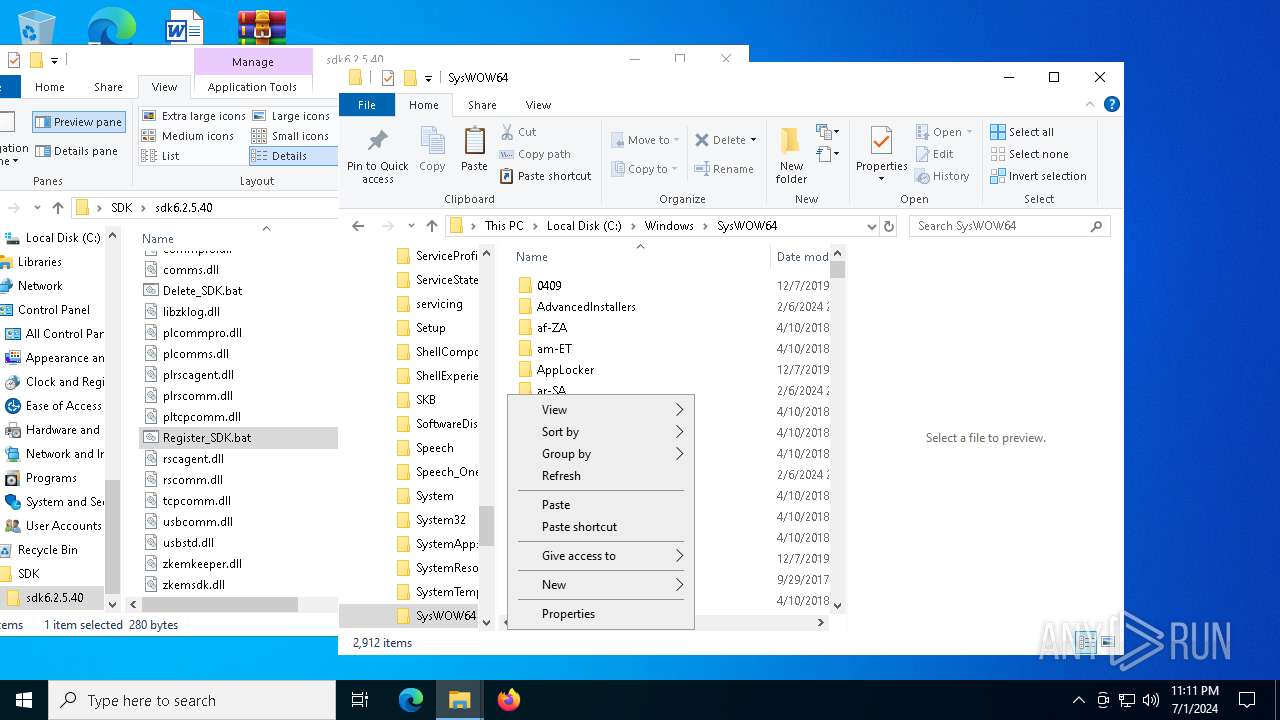This screenshot has height=720, width=1280.
Task: Click Pin to Quick access icon
Action: [377, 156]
